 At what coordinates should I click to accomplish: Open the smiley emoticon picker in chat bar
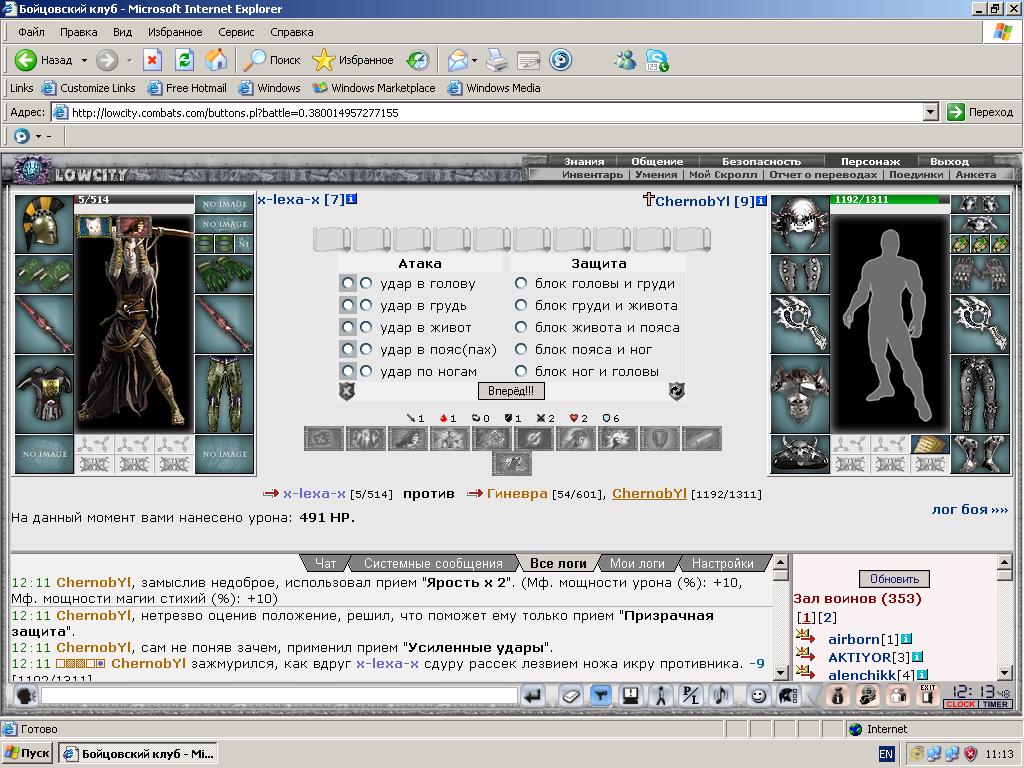pyautogui.click(x=758, y=696)
